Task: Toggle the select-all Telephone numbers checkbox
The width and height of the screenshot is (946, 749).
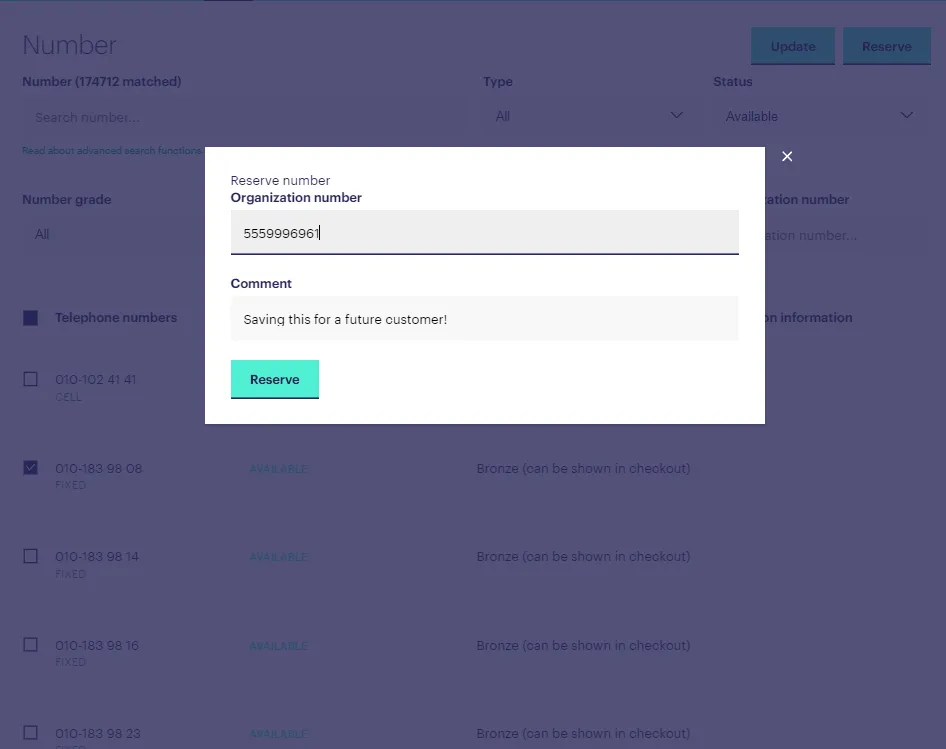Action: click(x=30, y=317)
